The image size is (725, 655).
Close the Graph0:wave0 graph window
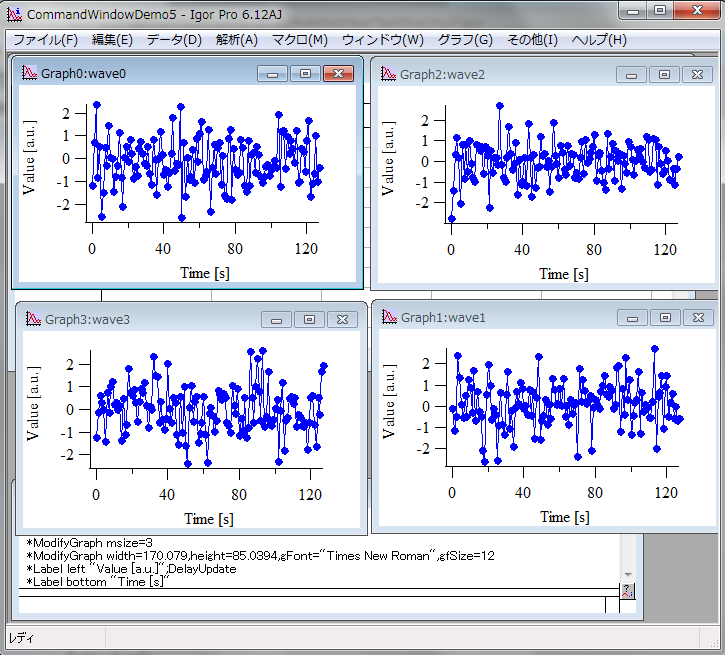pyautogui.click(x=339, y=74)
